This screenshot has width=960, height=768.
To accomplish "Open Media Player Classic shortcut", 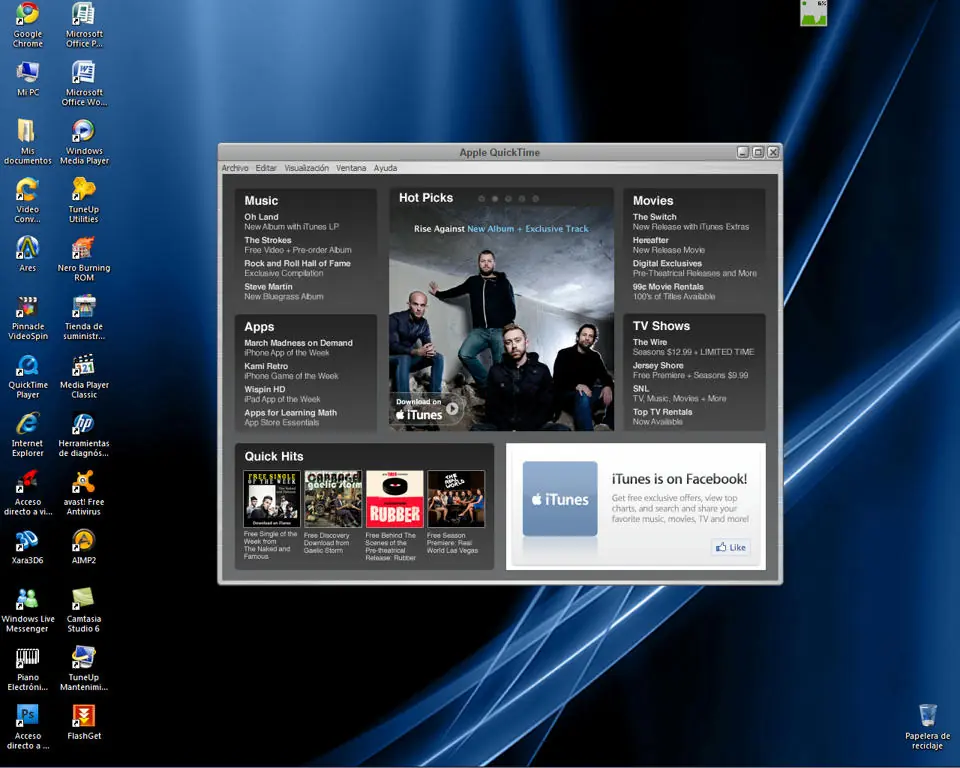I will pos(84,375).
